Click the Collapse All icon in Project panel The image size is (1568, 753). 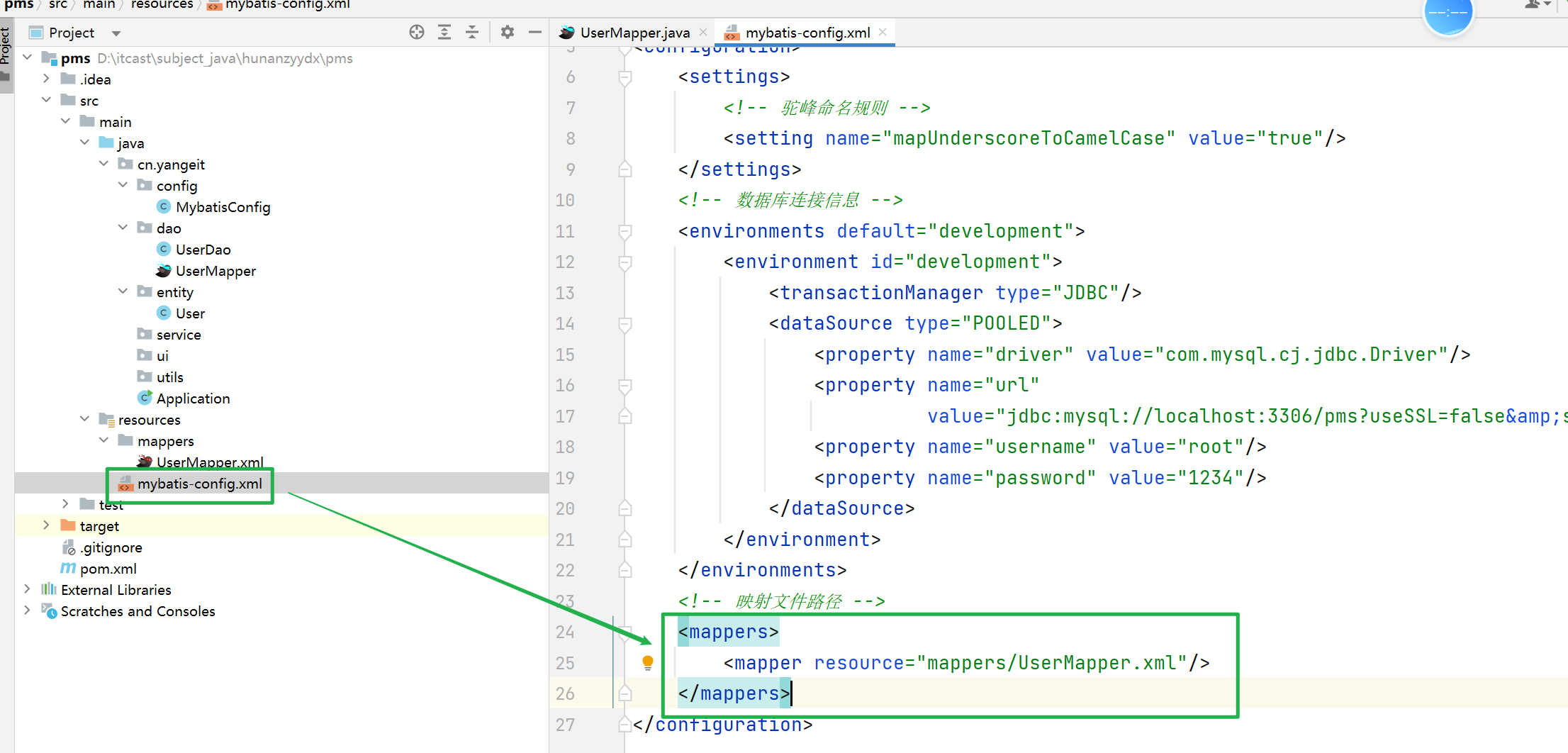[x=472, y=32]
